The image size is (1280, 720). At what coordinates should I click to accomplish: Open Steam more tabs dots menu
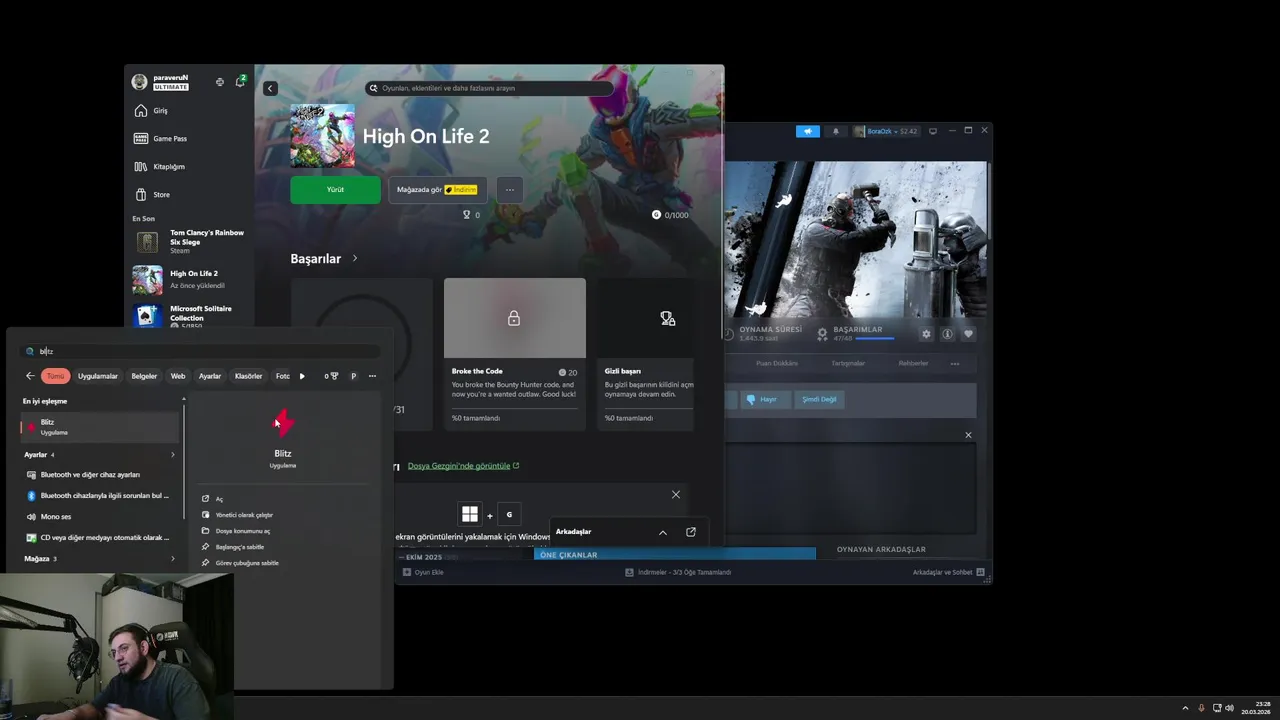click(x=955, y=363)
